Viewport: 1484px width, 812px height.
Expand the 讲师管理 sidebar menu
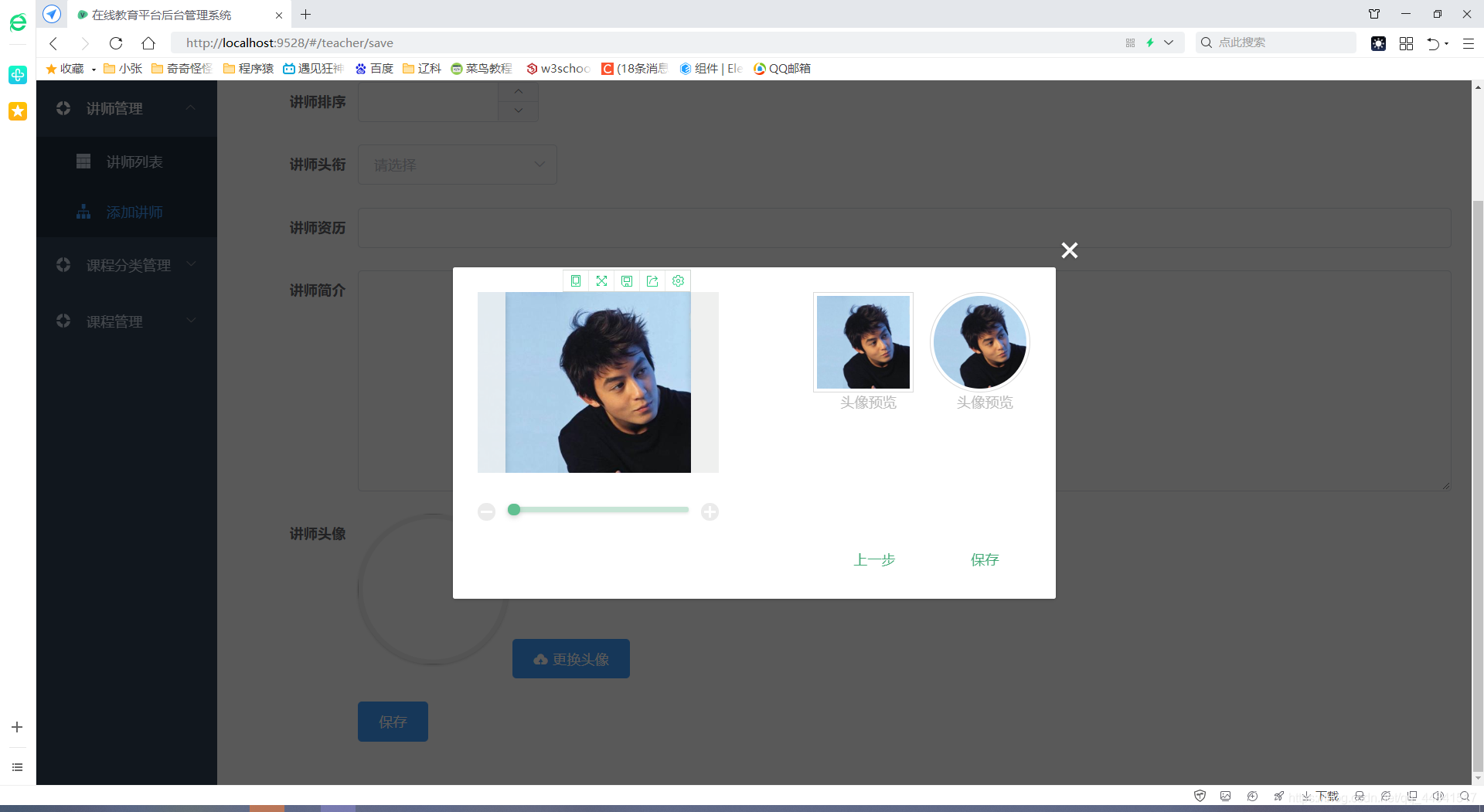(x=127, y=109)
